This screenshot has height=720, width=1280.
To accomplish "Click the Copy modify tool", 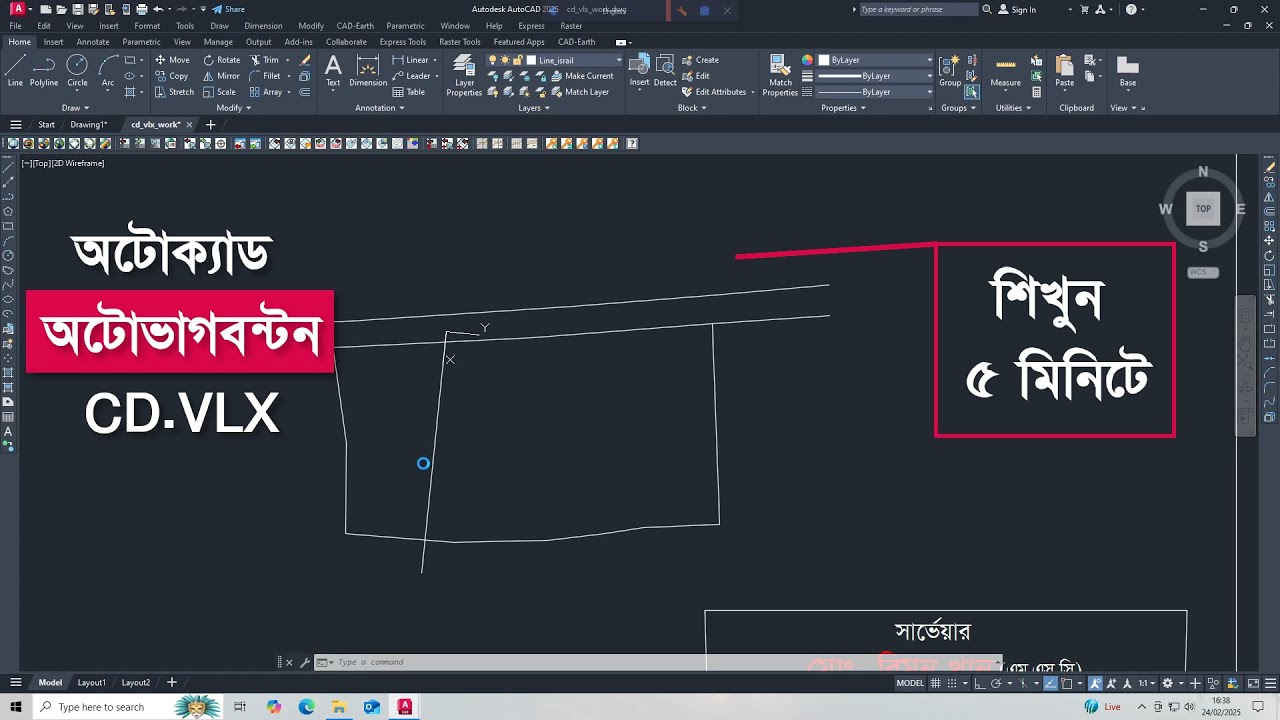I will point(172,76).
